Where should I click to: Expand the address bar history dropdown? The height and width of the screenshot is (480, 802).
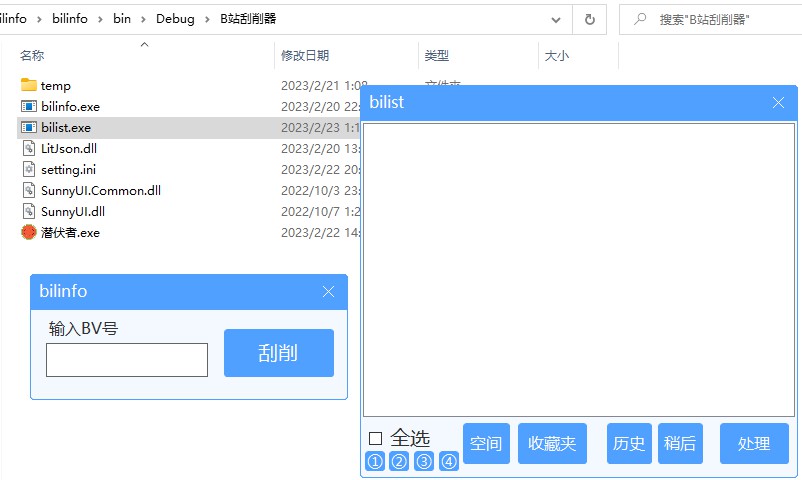coord(556,19)
